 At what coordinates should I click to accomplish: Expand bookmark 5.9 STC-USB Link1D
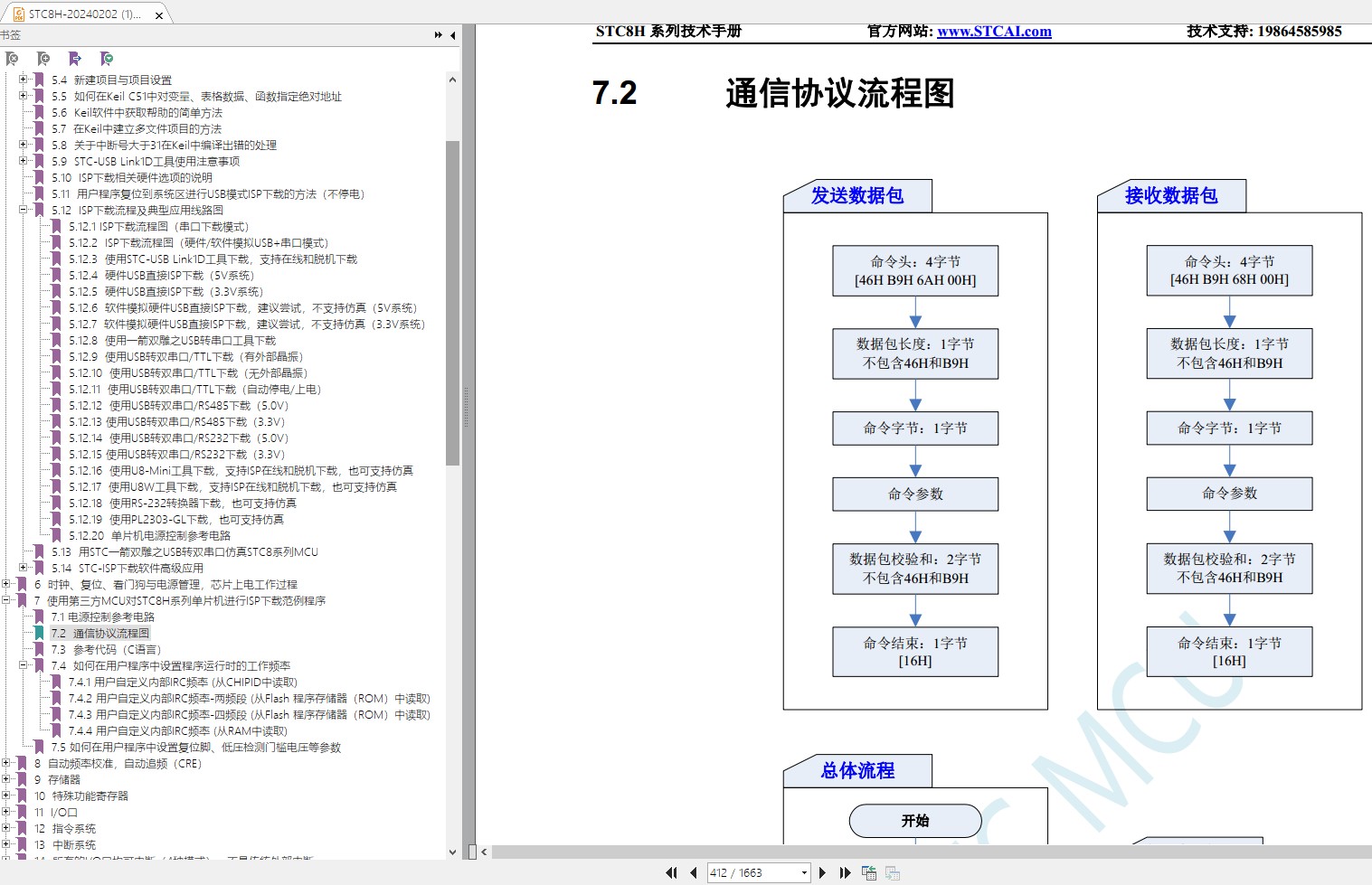coord(24,161)
